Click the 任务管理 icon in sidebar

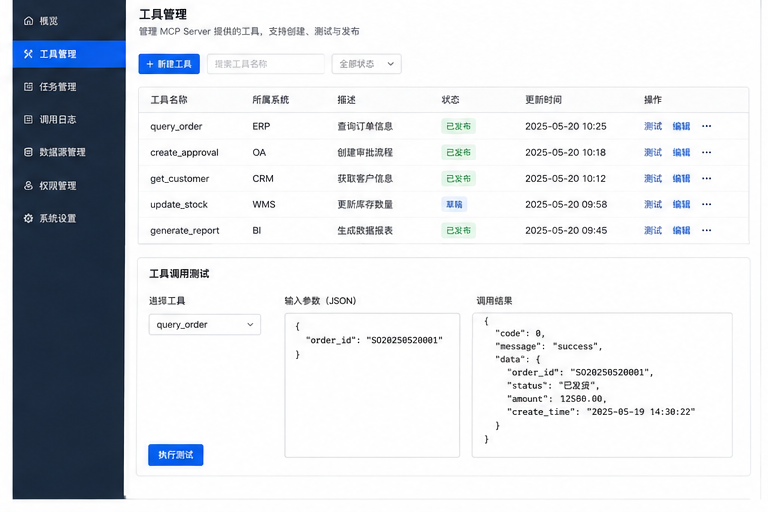coord(28,87)
